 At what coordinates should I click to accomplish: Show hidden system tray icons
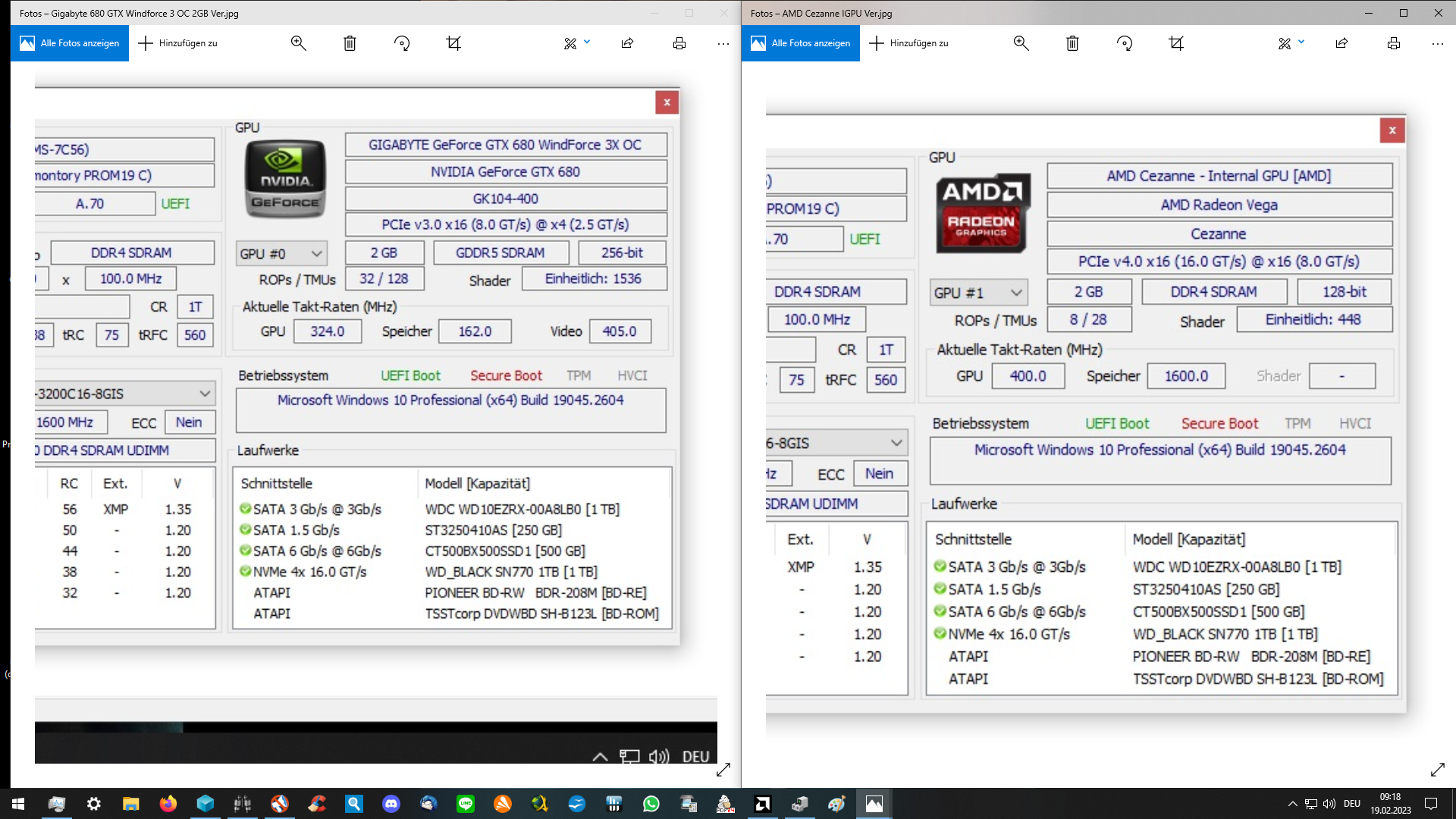click(1292, 804)
